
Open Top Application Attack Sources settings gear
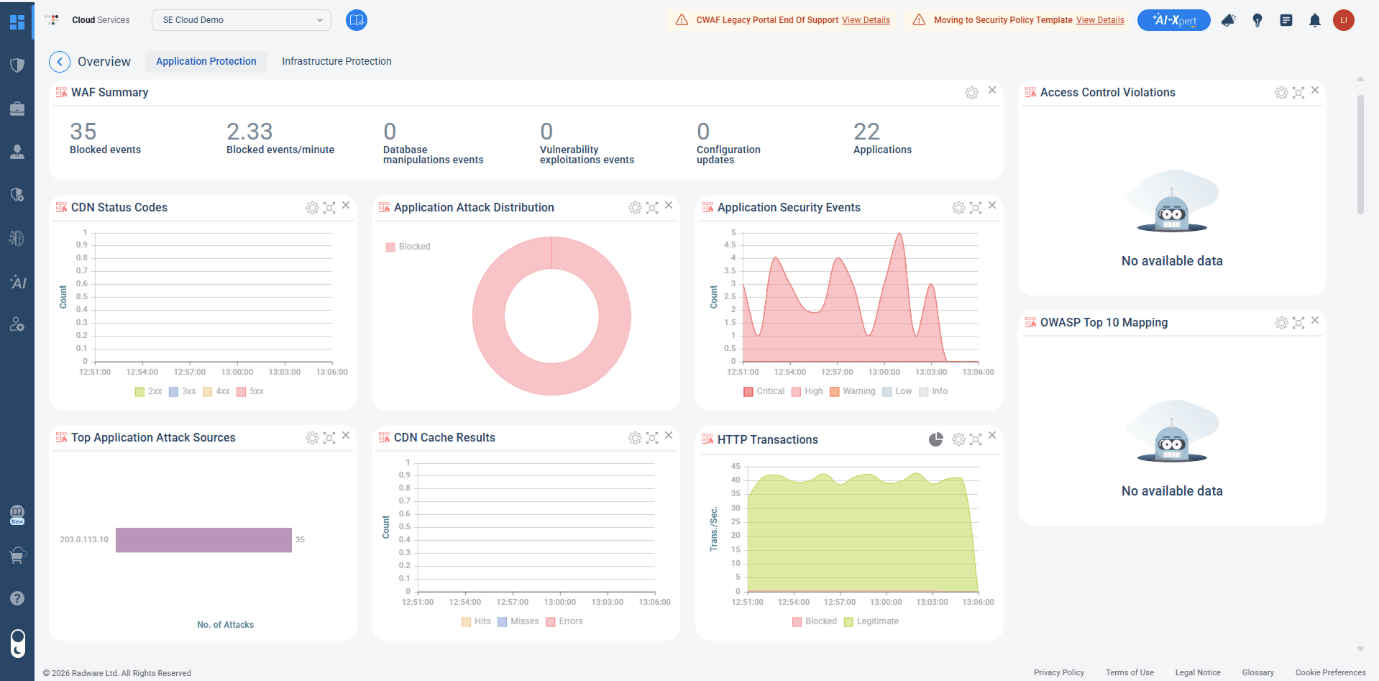pyautogui.click(x=312, y=437)
